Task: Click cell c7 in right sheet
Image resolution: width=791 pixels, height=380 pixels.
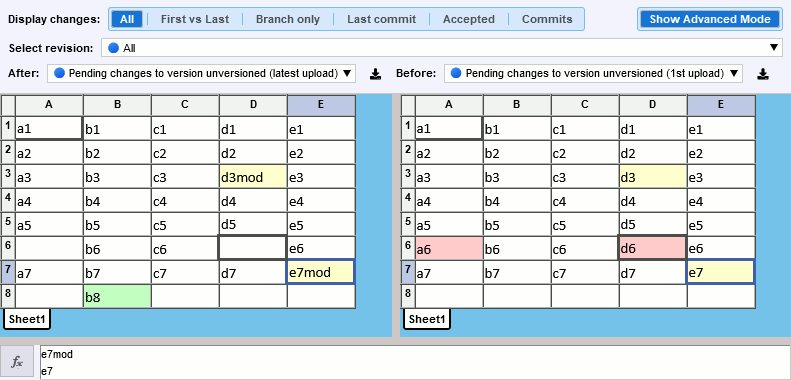Action: pos(585,272)
